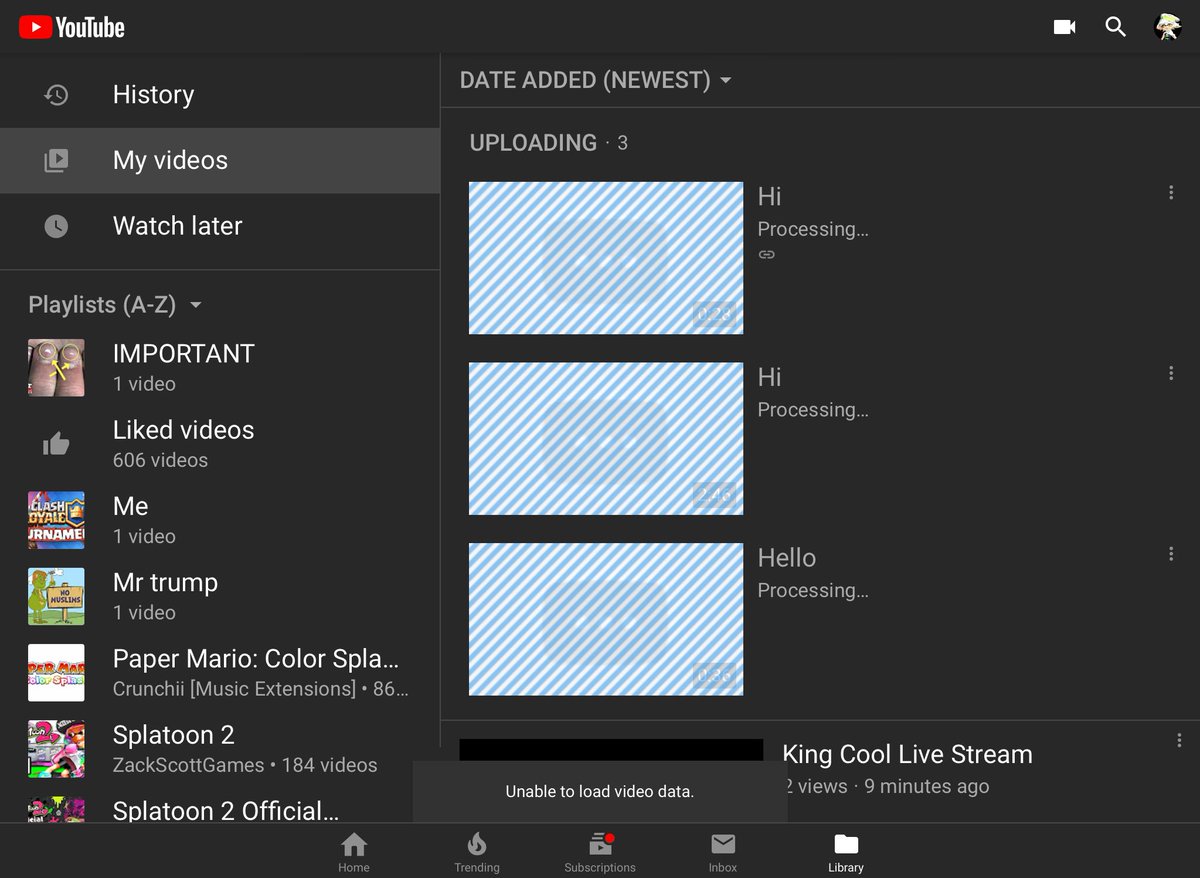Open the account avatar menu
1200x878 pixels.
(1168, 27)
